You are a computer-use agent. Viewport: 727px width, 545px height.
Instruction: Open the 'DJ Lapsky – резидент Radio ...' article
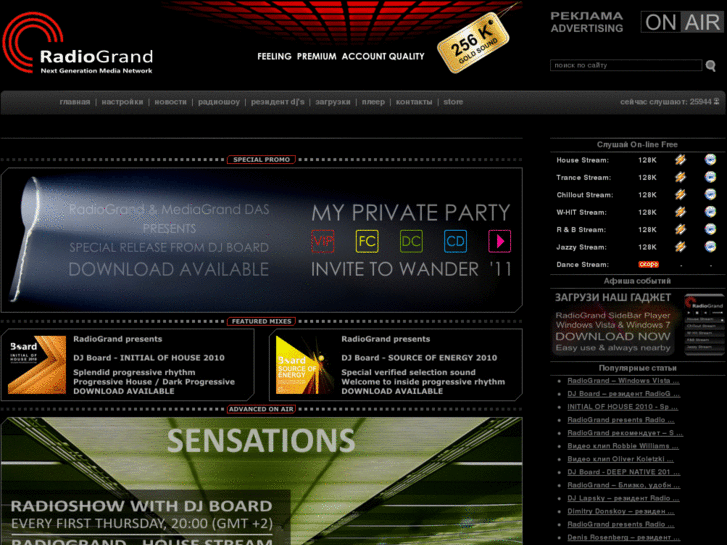[x=623, y=498]
